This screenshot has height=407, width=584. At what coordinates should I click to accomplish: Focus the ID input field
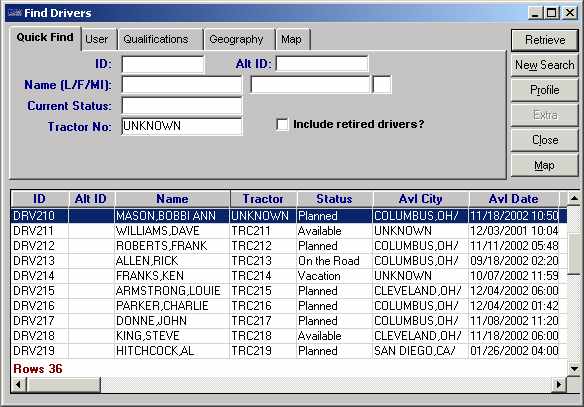tap(163, 64)
